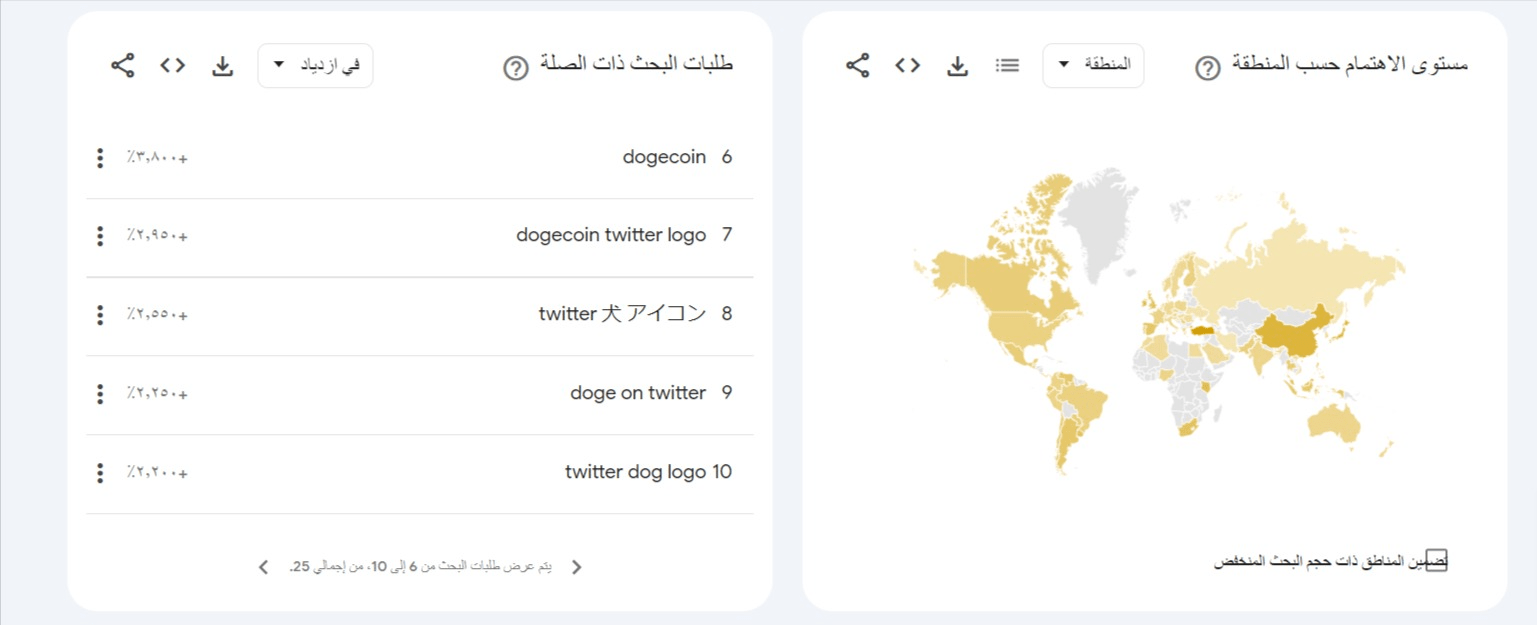Go to previous page of related queries
Screen dimensions: 1537x625
pyautogui.click(x=576, y=567)
